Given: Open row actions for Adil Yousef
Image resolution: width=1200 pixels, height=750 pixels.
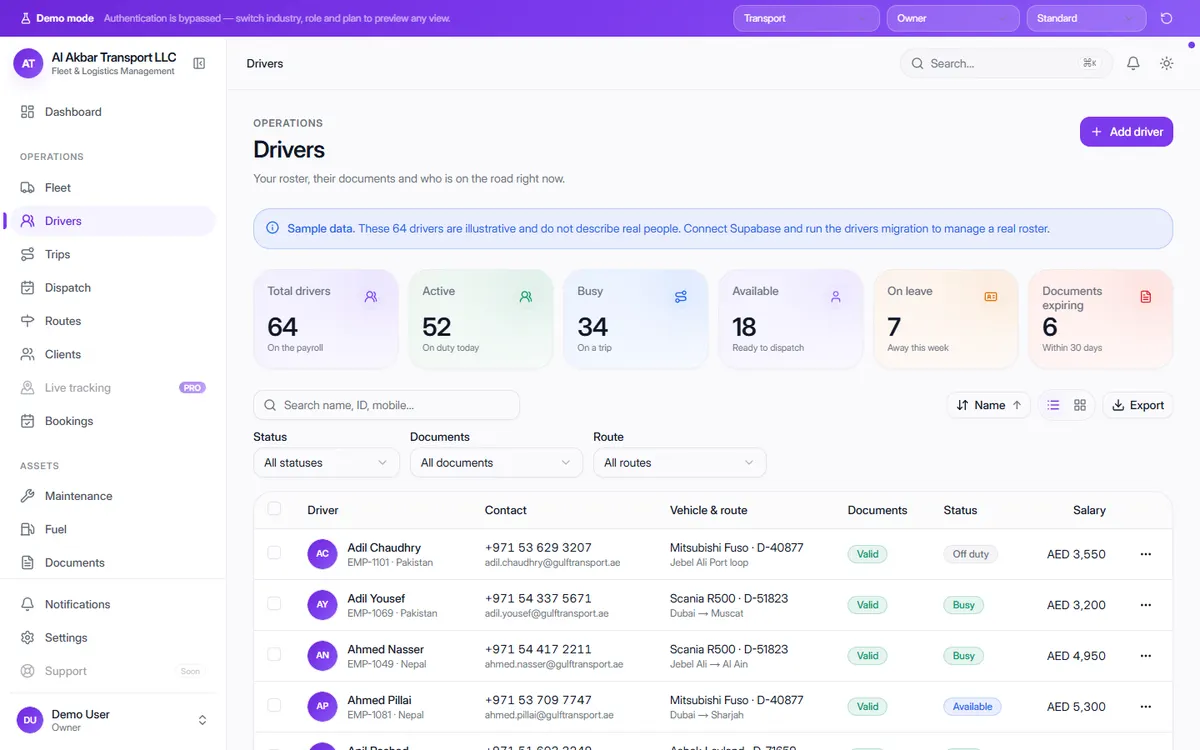Looking at the screenshot, I should 1146,605.
